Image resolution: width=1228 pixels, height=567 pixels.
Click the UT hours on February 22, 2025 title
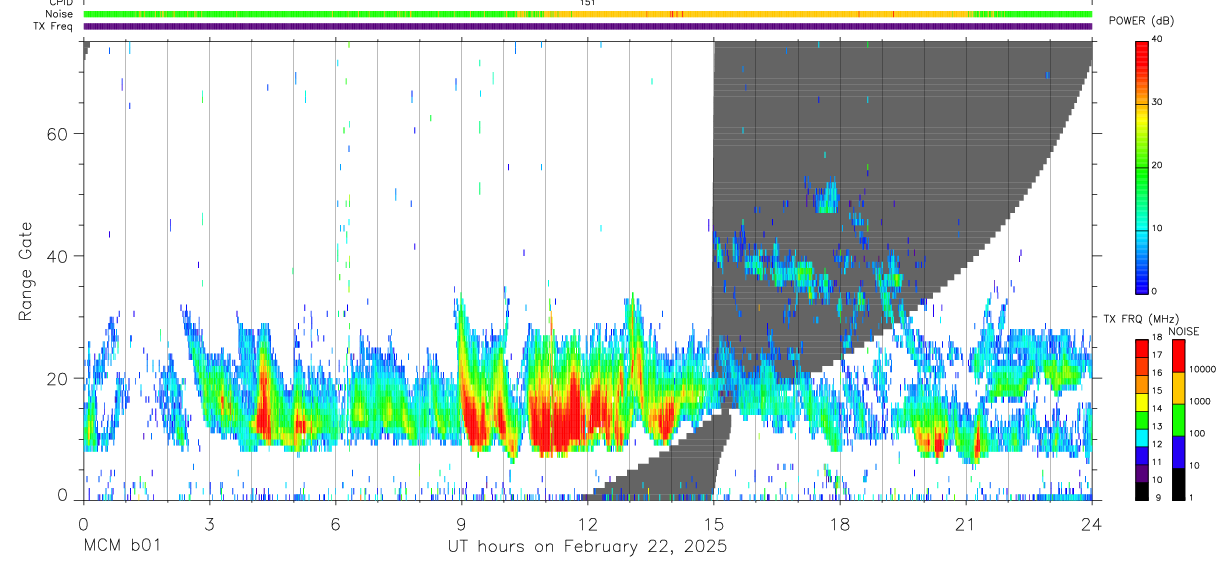point(587,547)
